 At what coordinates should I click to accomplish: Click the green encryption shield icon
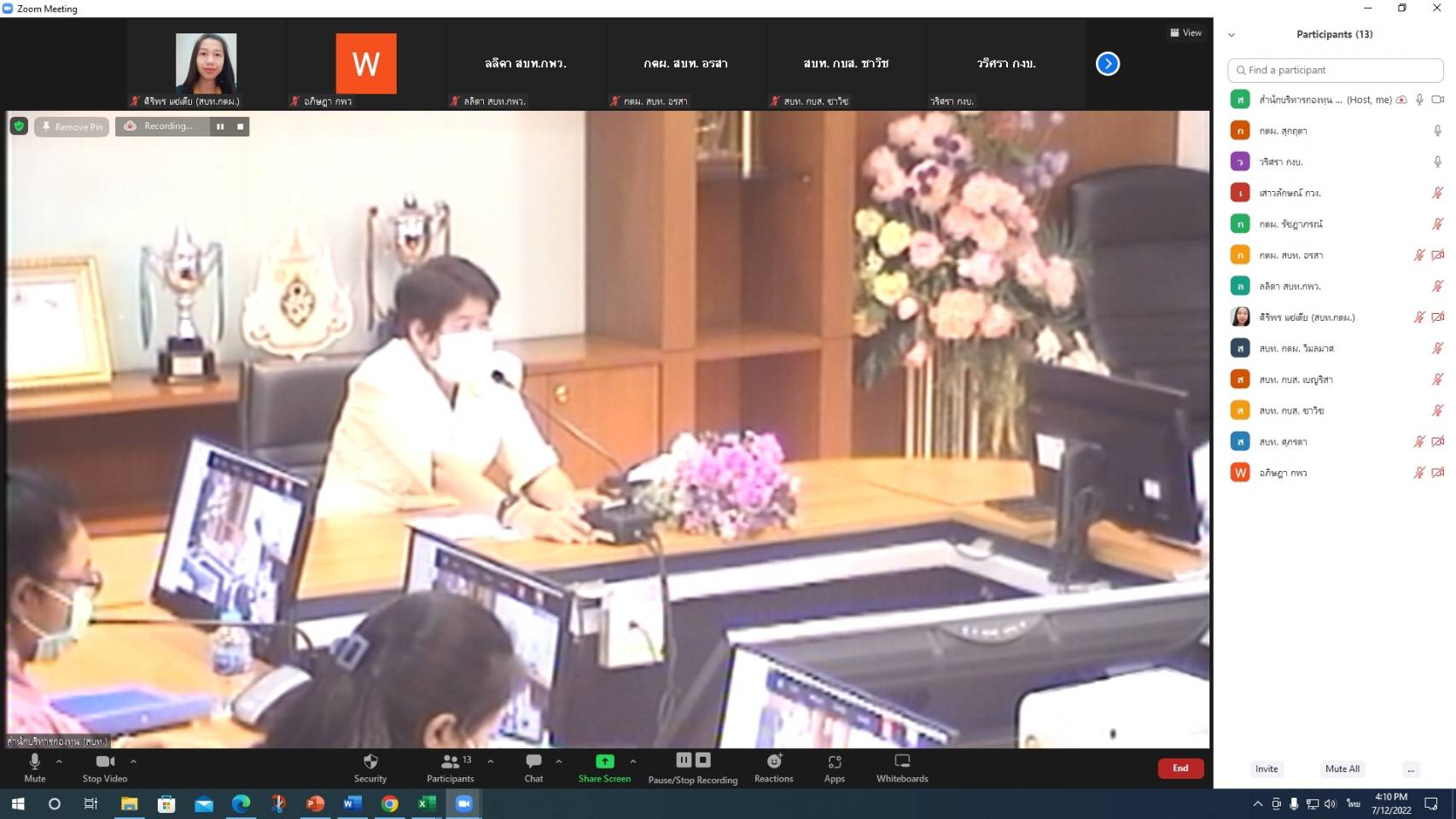(19, 126)
